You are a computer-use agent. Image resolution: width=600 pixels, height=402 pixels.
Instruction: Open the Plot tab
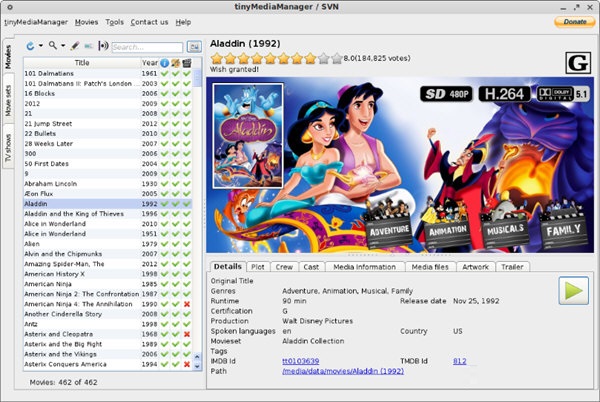(x=258, y=267)
